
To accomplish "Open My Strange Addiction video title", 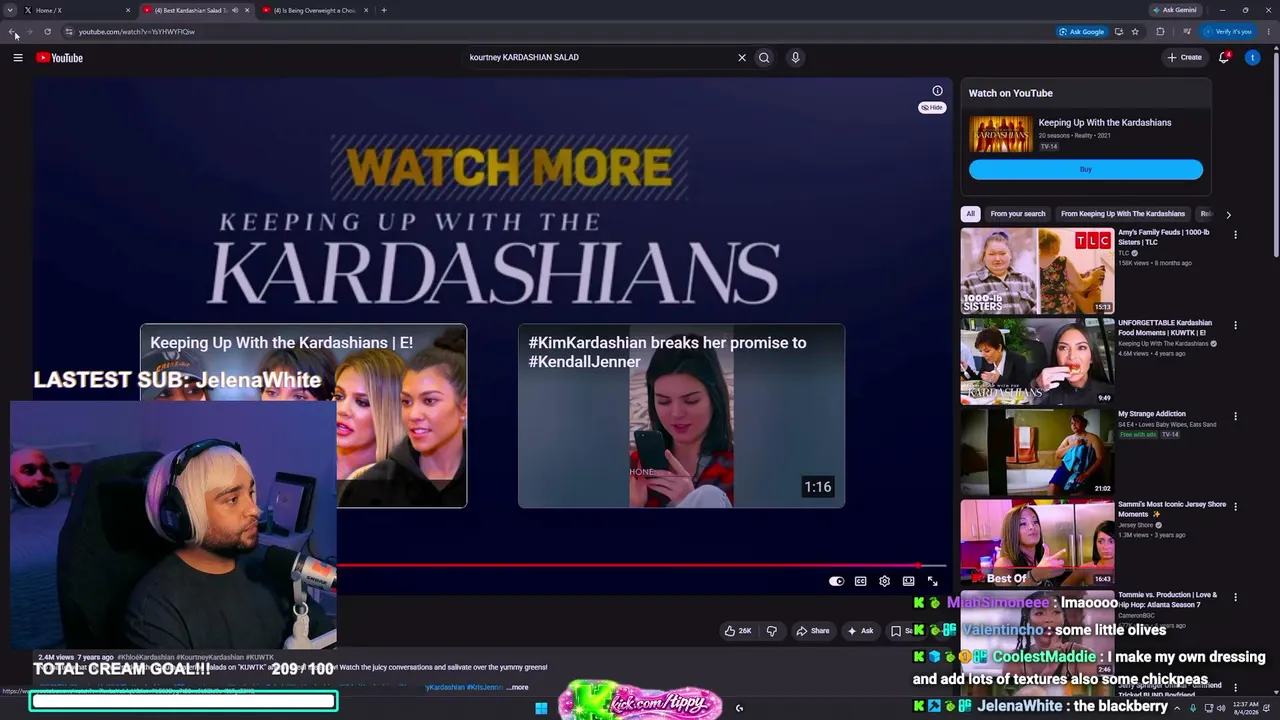I will point(1152,414).
